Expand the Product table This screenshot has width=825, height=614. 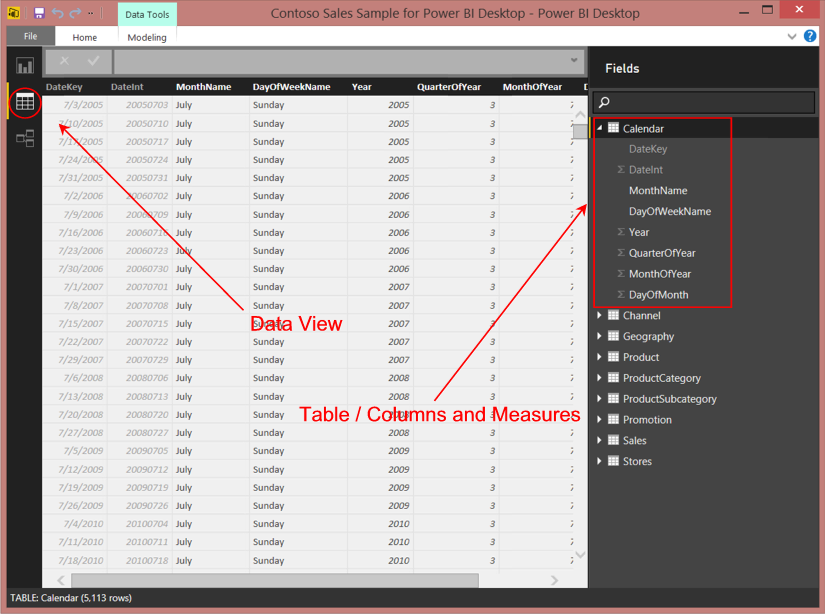pos(599,357)
